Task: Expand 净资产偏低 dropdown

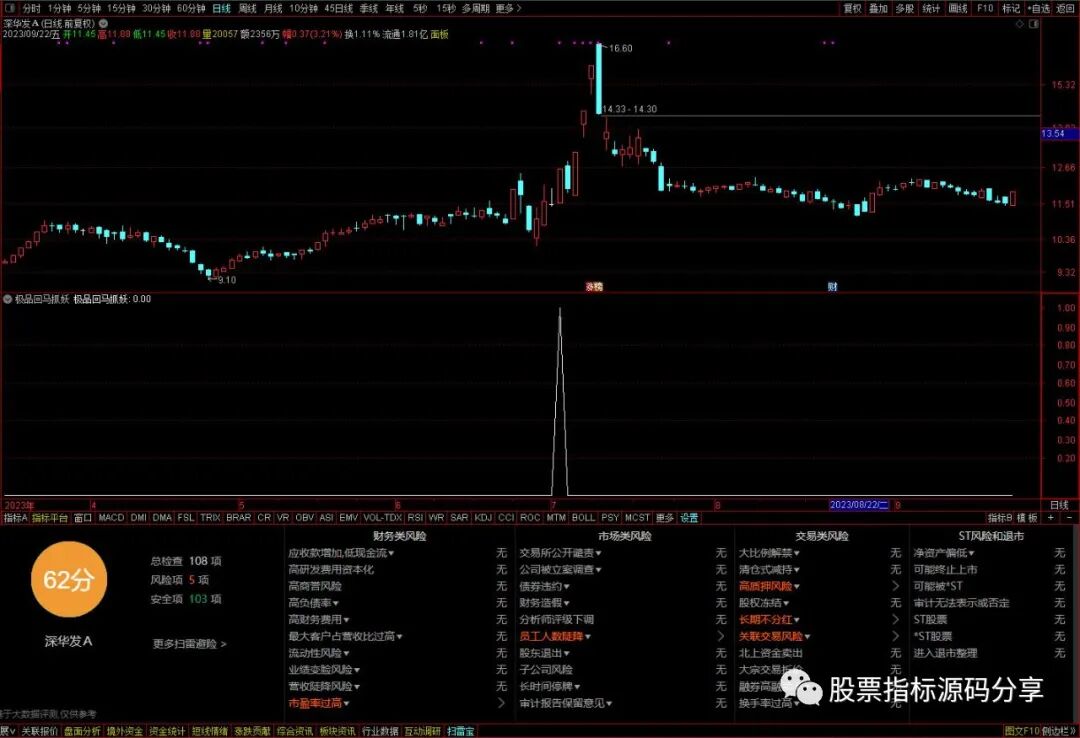Action: 944,553
